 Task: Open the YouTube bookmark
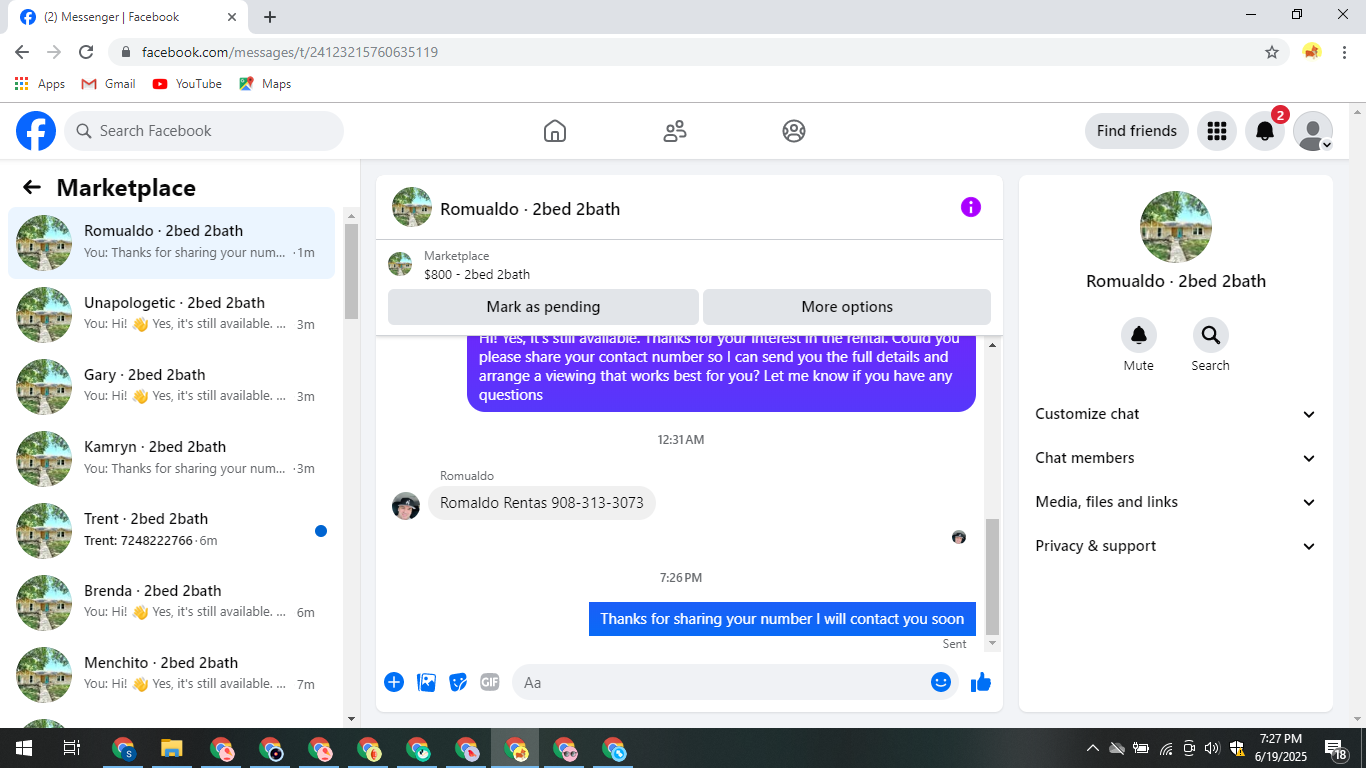tap(187, 84)
